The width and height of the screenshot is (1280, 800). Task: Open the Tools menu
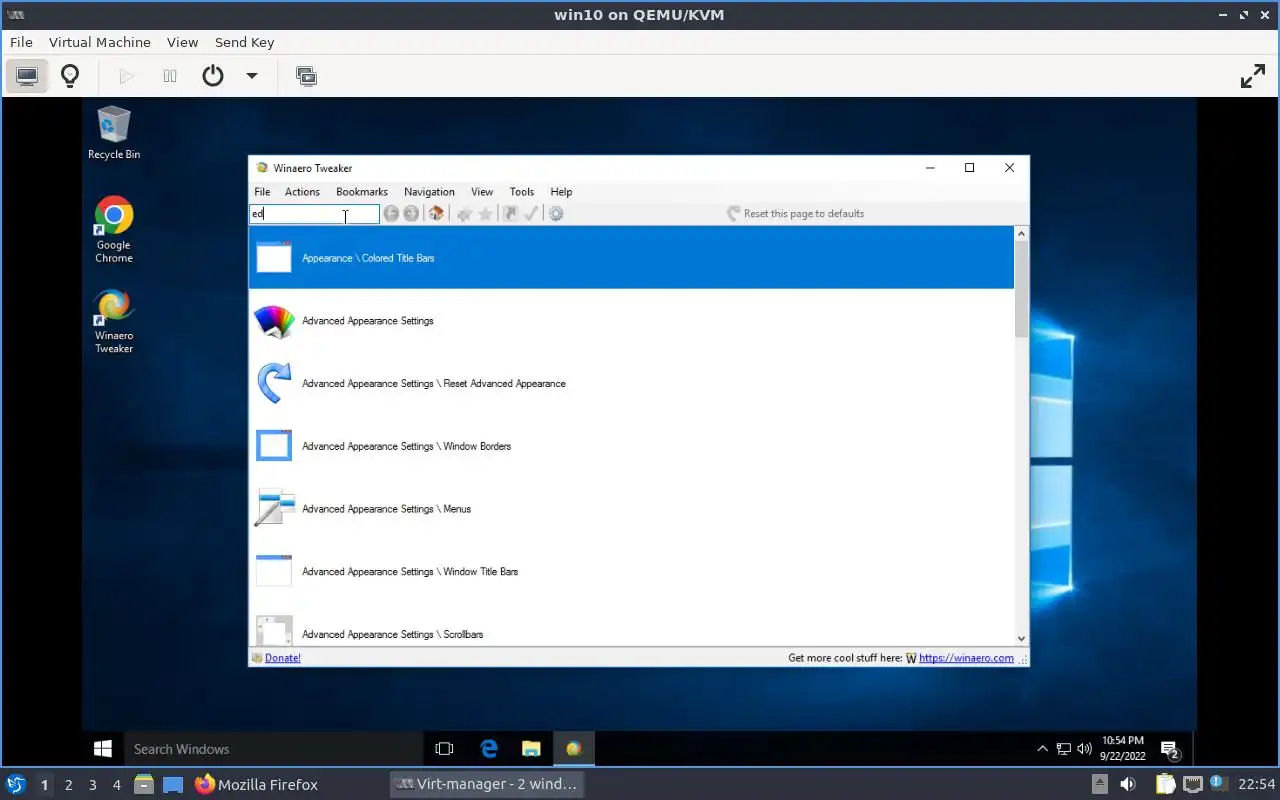tap(521, 191)
